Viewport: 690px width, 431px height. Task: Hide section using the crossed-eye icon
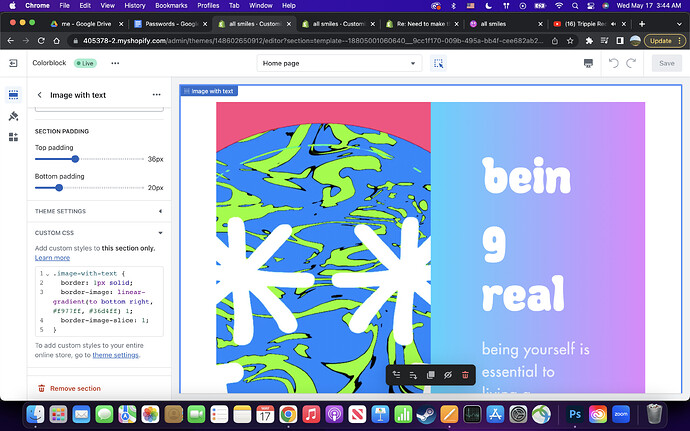447,374
